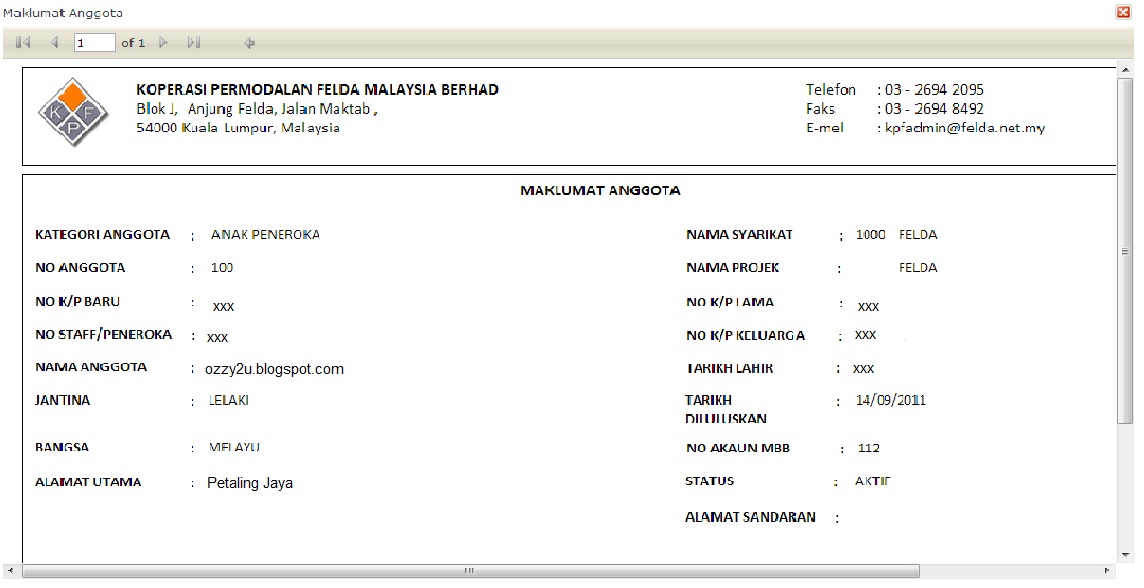
Task: Click the current page number field
Action: 94,42
